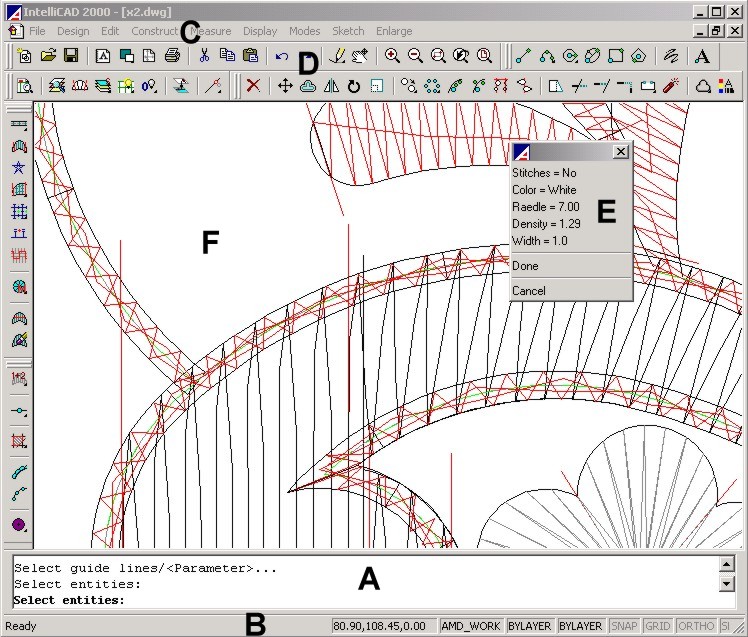The image size is (748, 637).
Task: Select the red X Delete tool
Action: [x=253, y=87]
